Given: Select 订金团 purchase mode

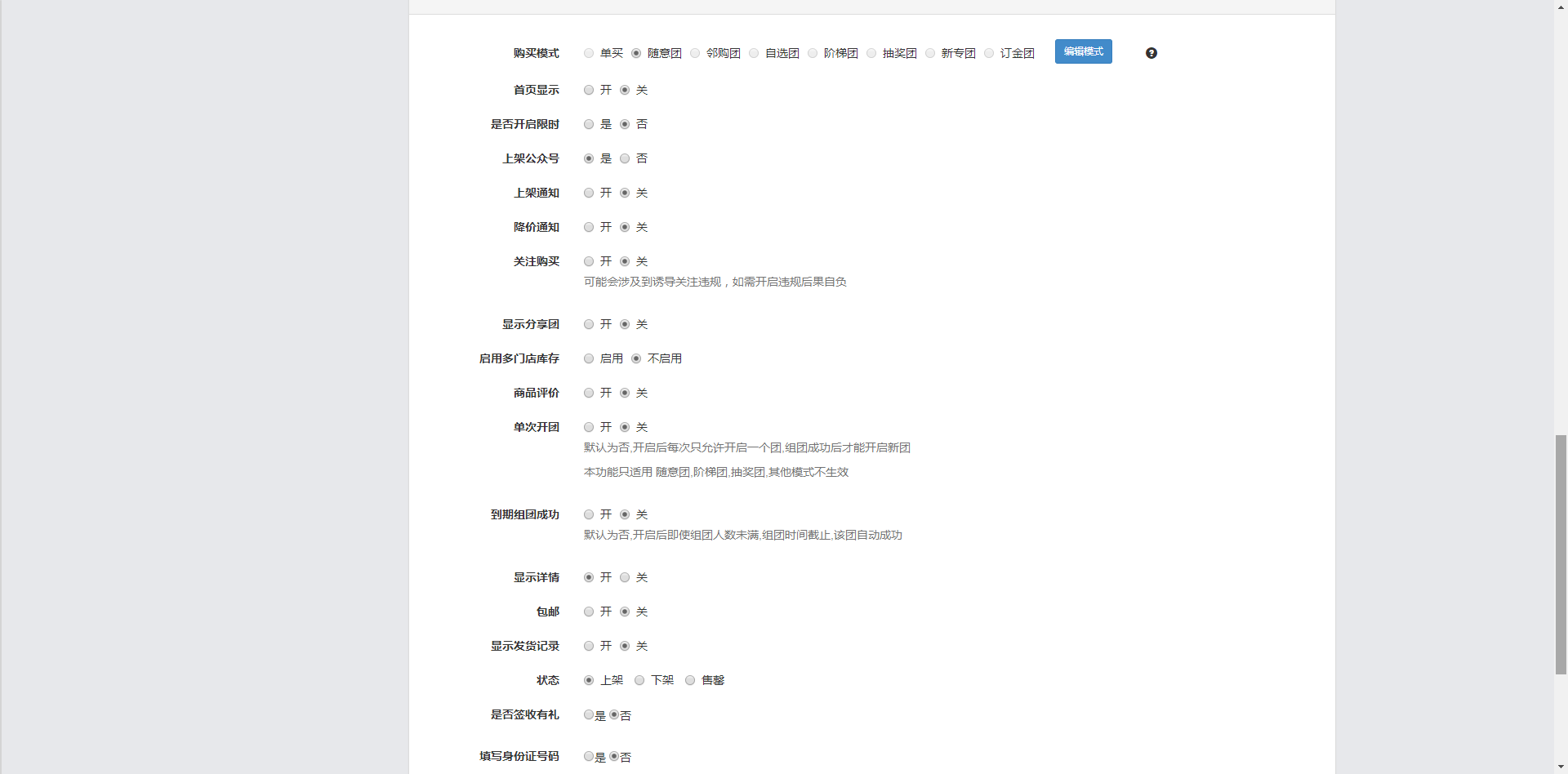Looking at the screenshot, I should [989, 53].
